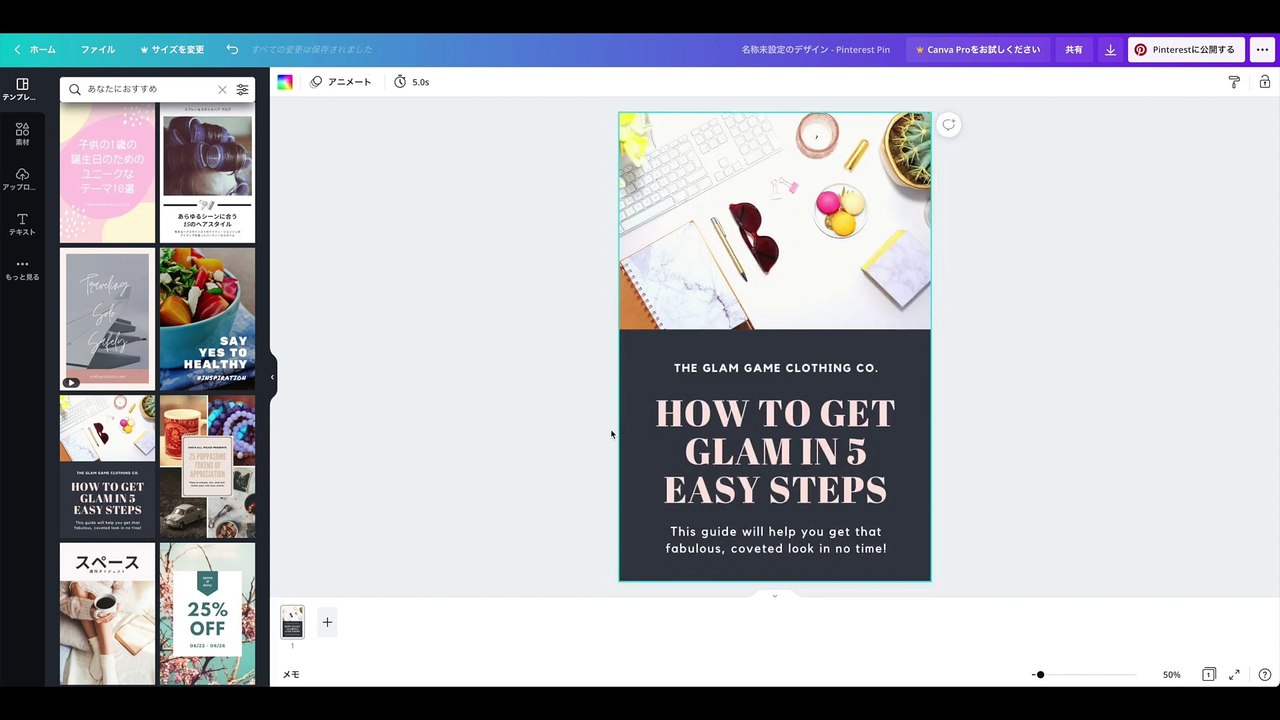Image resolution: width=1280 pixels, height=720 pixels.
Task: Open search filter options icon
Action: (242, 89)
